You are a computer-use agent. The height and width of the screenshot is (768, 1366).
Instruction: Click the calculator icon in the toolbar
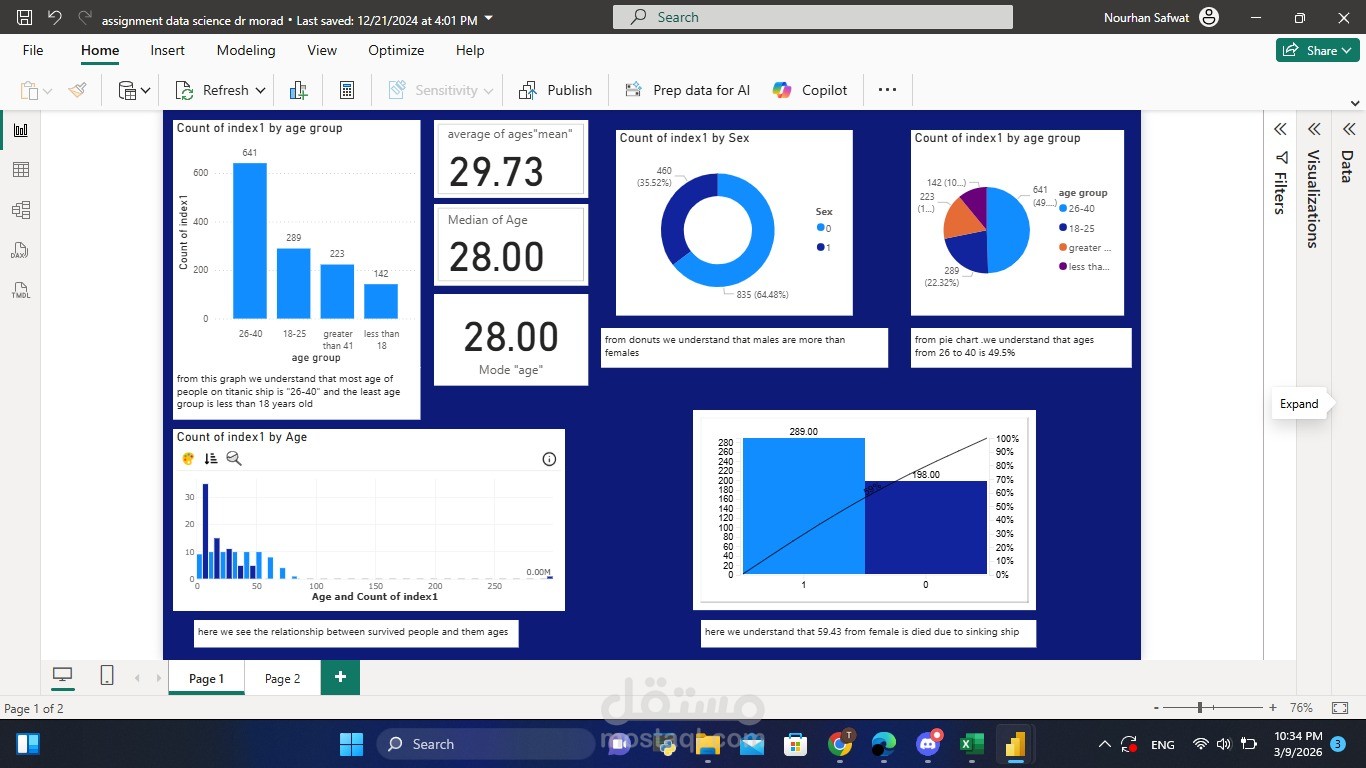pos(346,90)
